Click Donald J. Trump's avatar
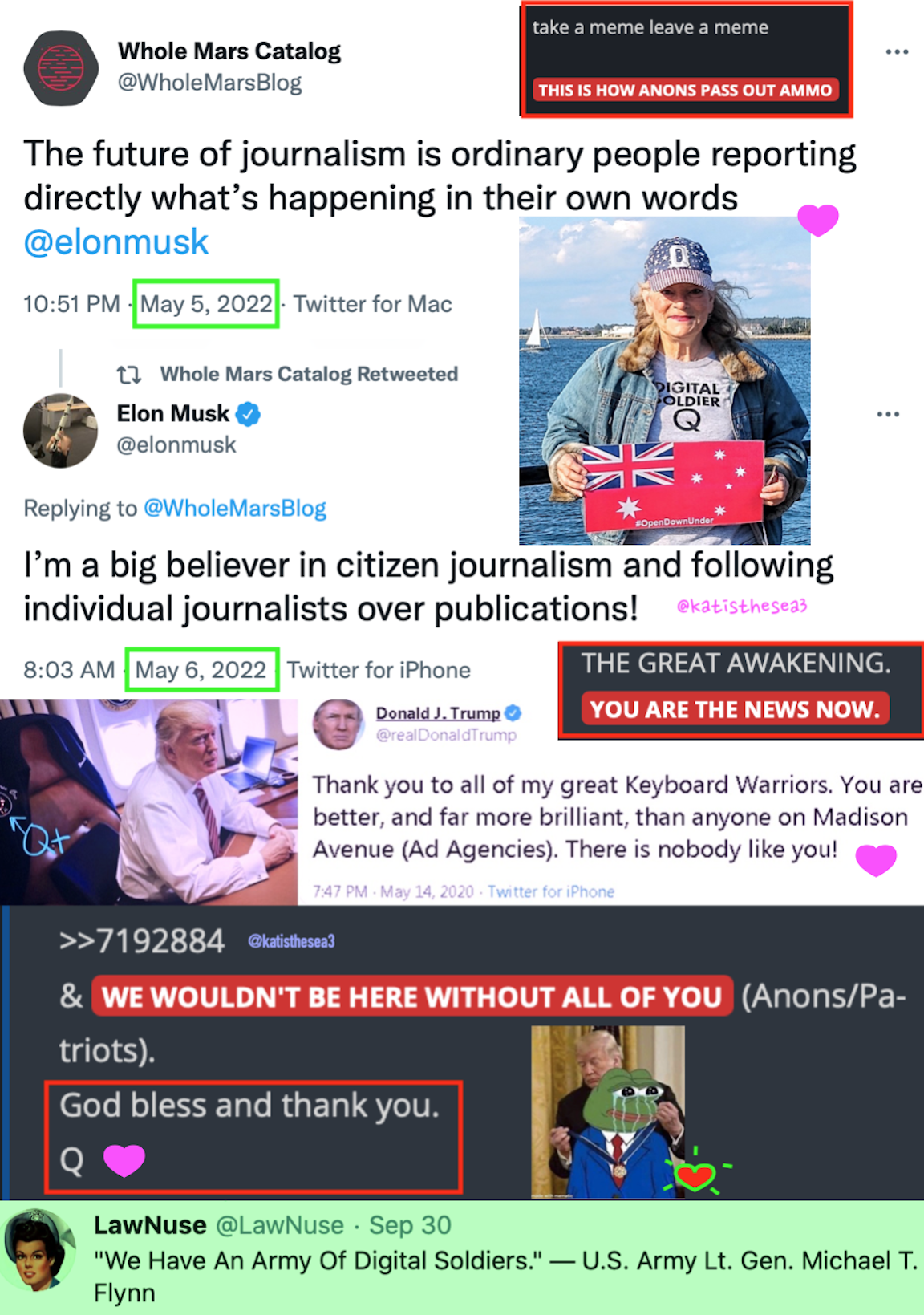The width and height of the screenshot is (924, 1315). [x=338, y=723]
